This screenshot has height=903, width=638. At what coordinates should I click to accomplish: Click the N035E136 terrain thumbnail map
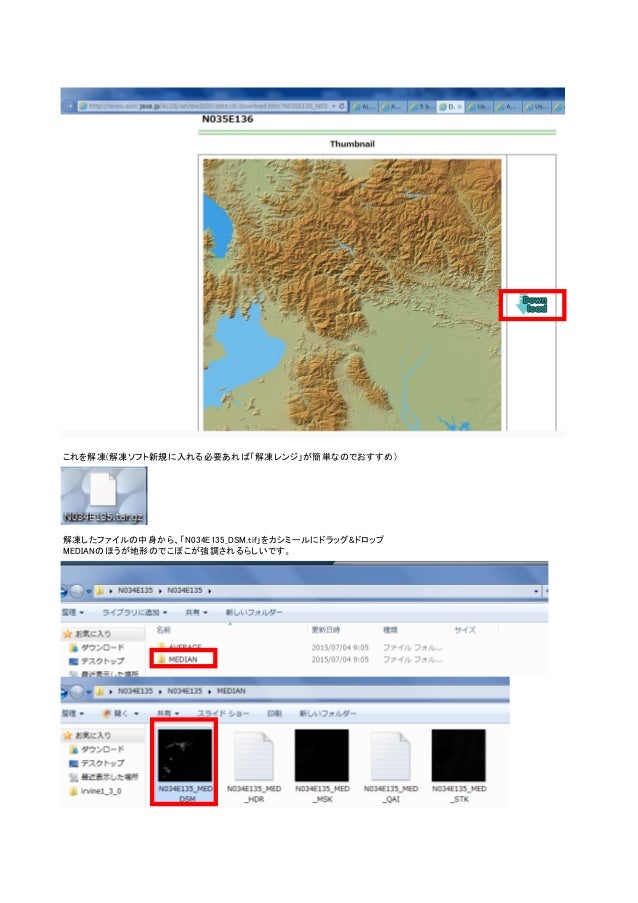tap(352, 294)
